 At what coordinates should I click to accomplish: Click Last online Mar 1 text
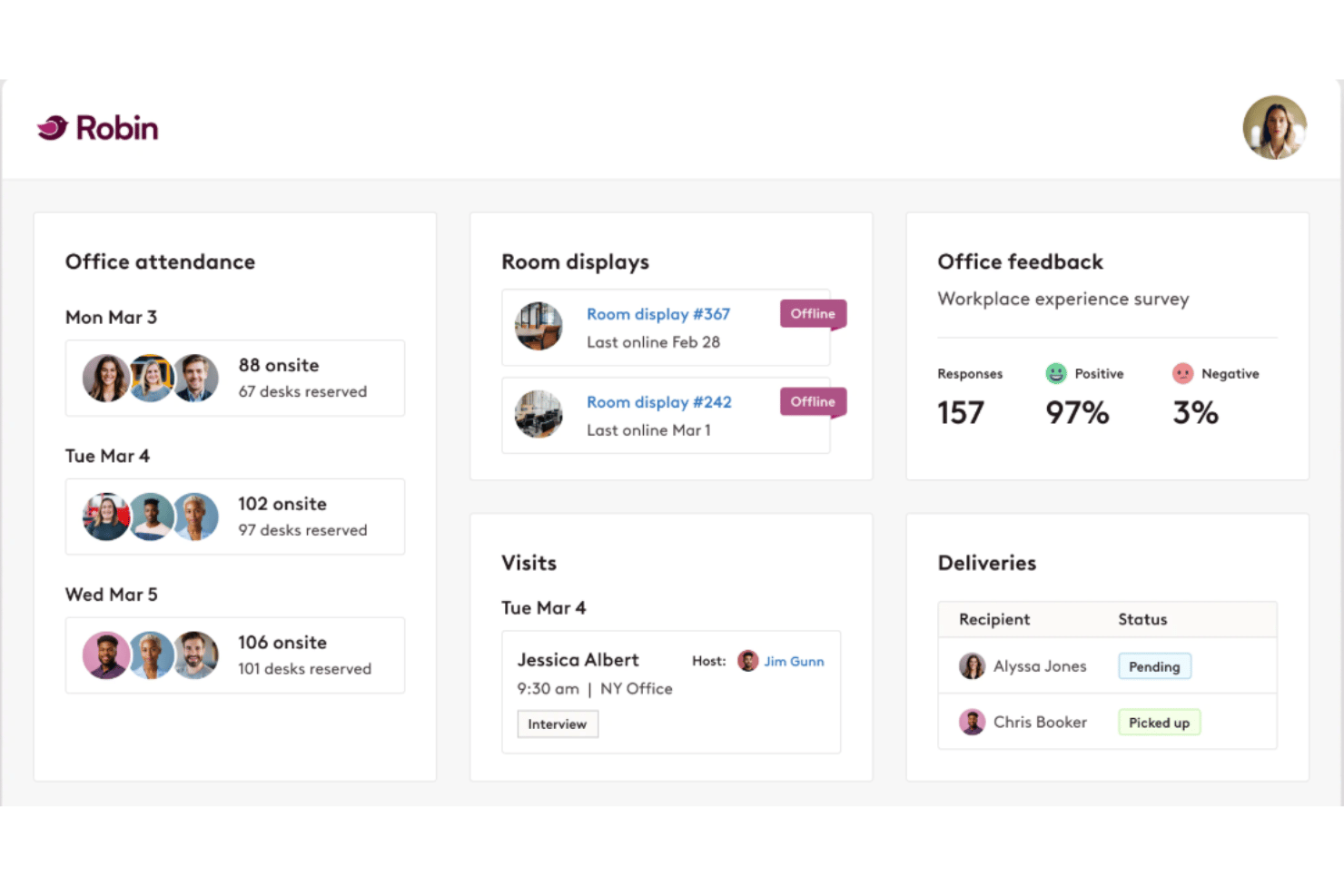(x=648, y=430)
